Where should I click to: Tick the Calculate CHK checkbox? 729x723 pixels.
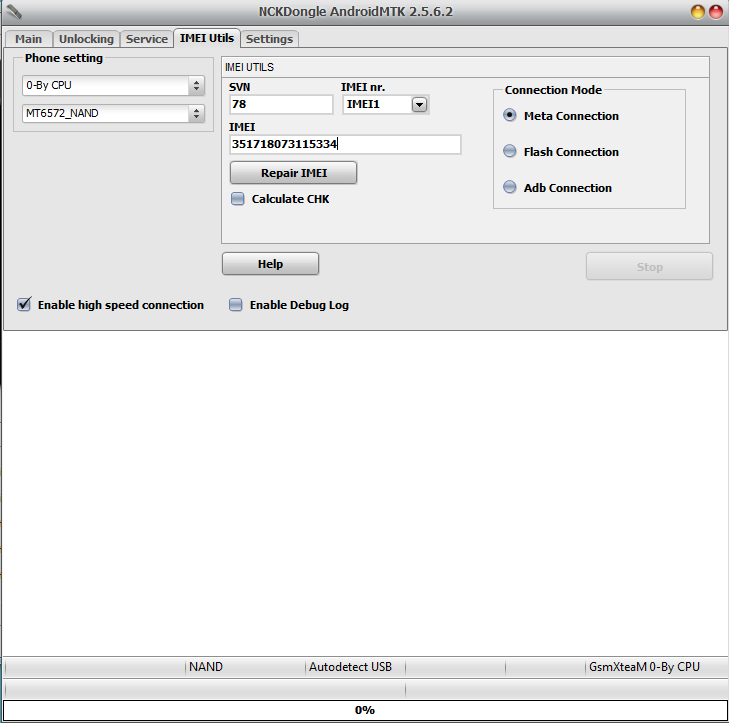(x=238, y=199)
